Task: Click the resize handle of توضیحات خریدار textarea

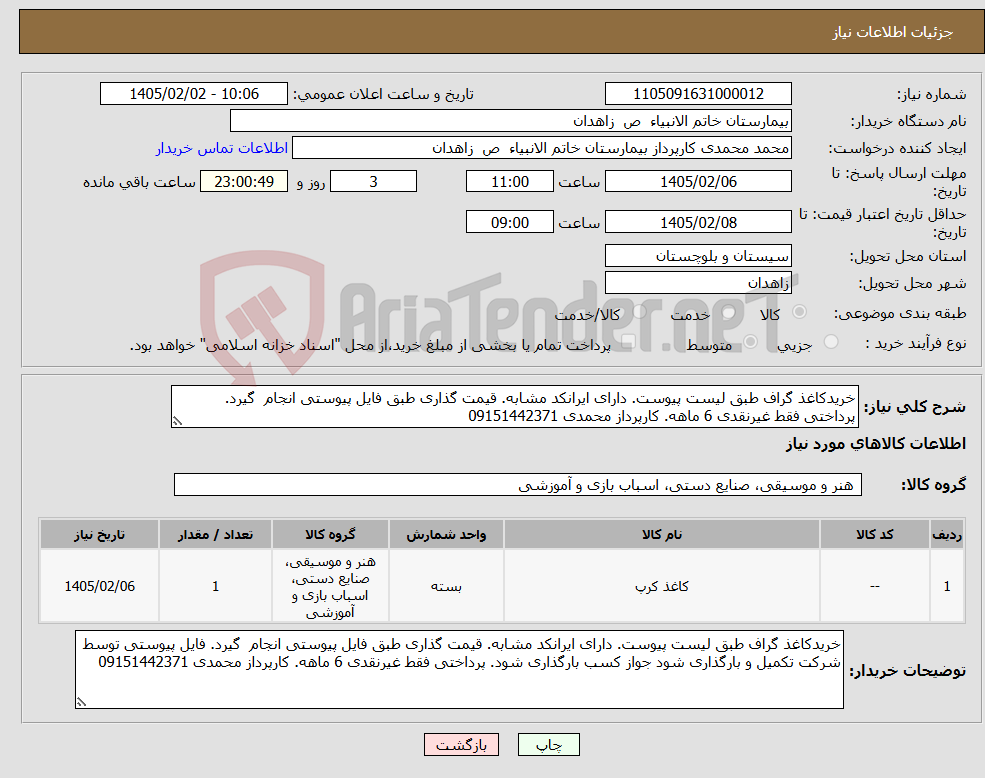Action: coord(81,703)
